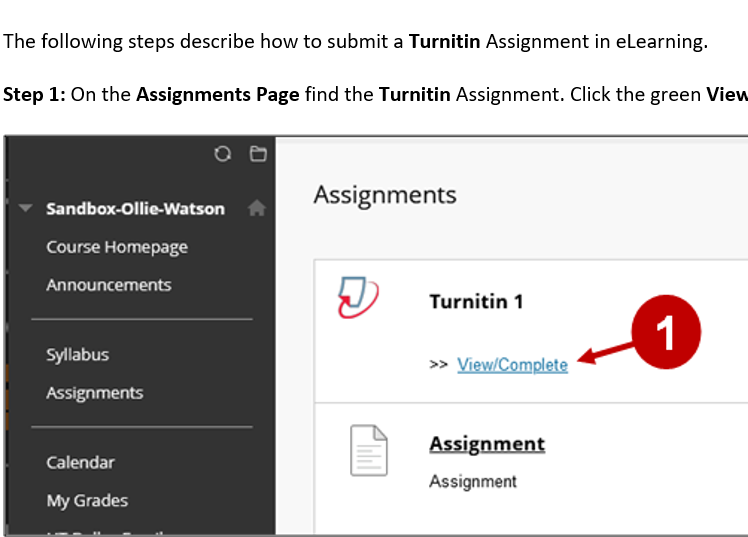Screen dimensions: 748x537
Task: Click the View/Complete link
Action: coord(512,365)
